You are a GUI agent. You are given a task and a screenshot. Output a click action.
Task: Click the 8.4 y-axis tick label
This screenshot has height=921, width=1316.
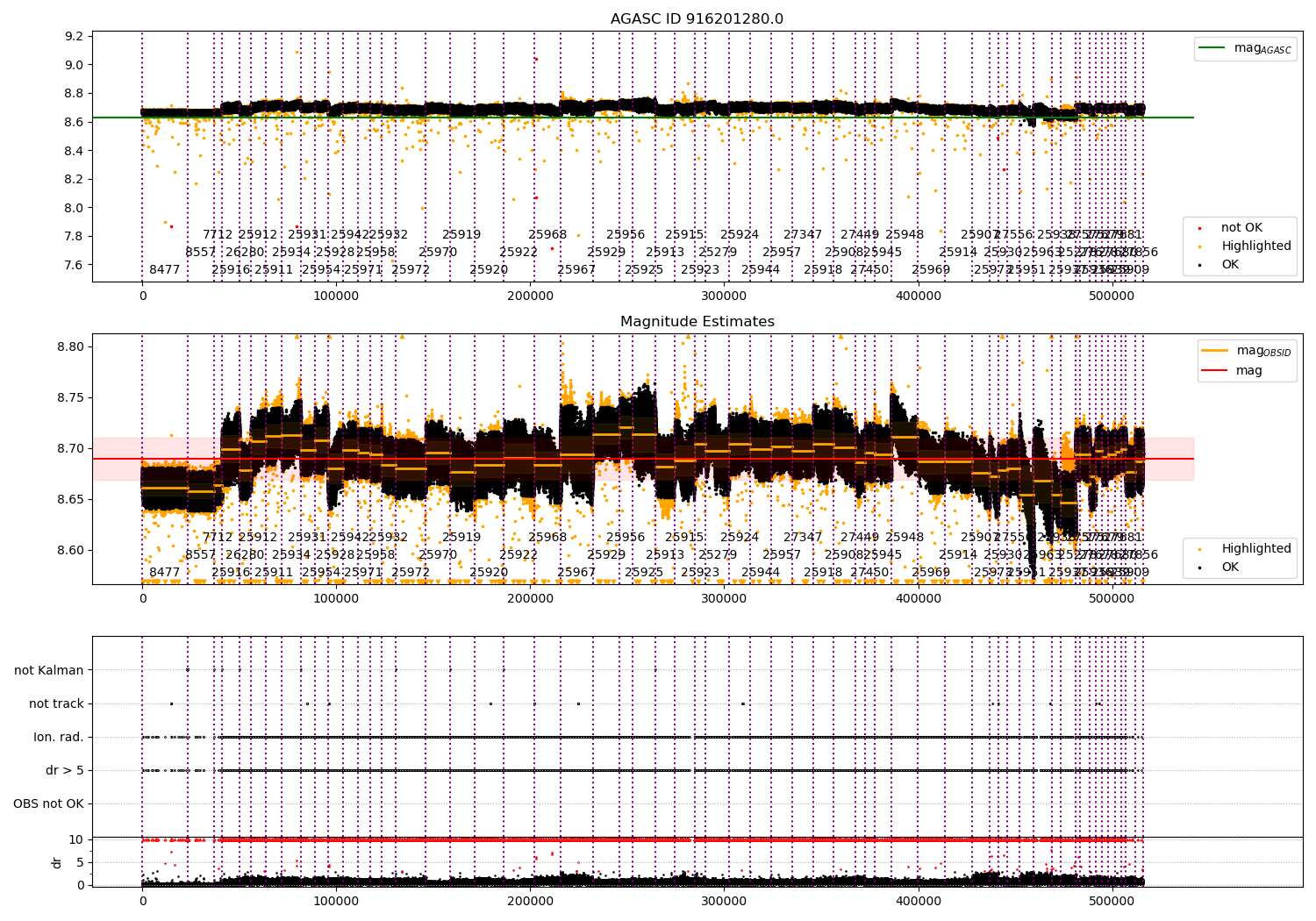click(74, 151)
